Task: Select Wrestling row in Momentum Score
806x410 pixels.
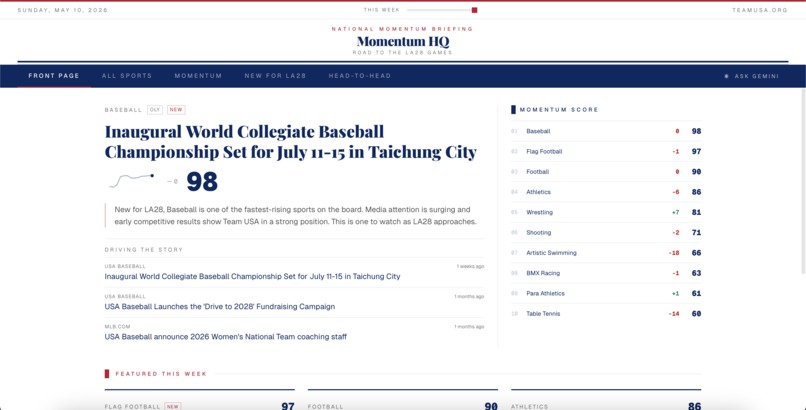Action: [x=606, y=212]
